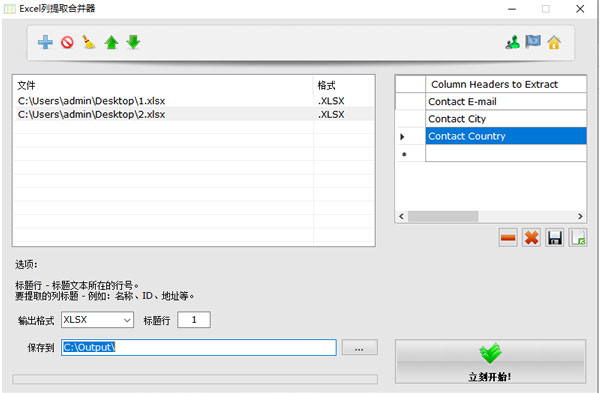Click the user support icon in toolbar
The width and height of the screenshot is (600, 393).
tap(512, 42)
